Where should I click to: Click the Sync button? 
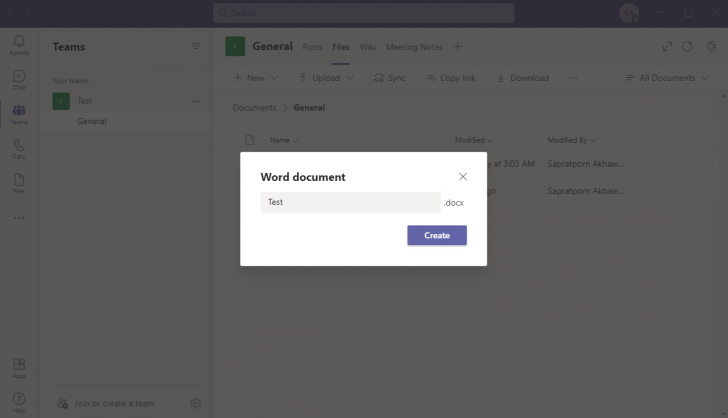pos(390,78)
